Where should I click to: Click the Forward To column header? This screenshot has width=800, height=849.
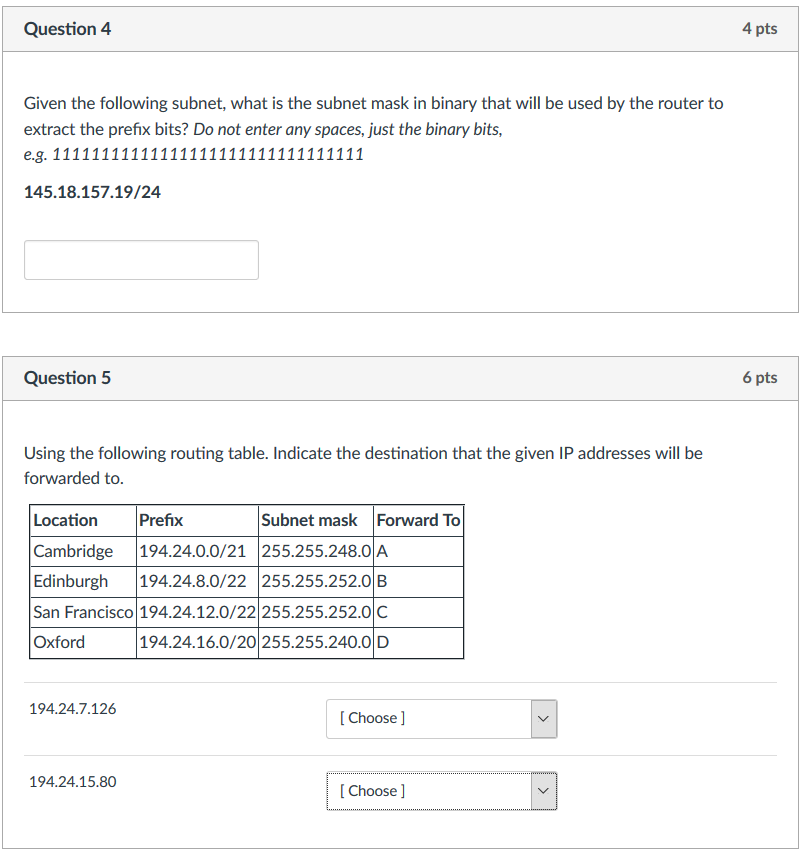tap(418, 520)
